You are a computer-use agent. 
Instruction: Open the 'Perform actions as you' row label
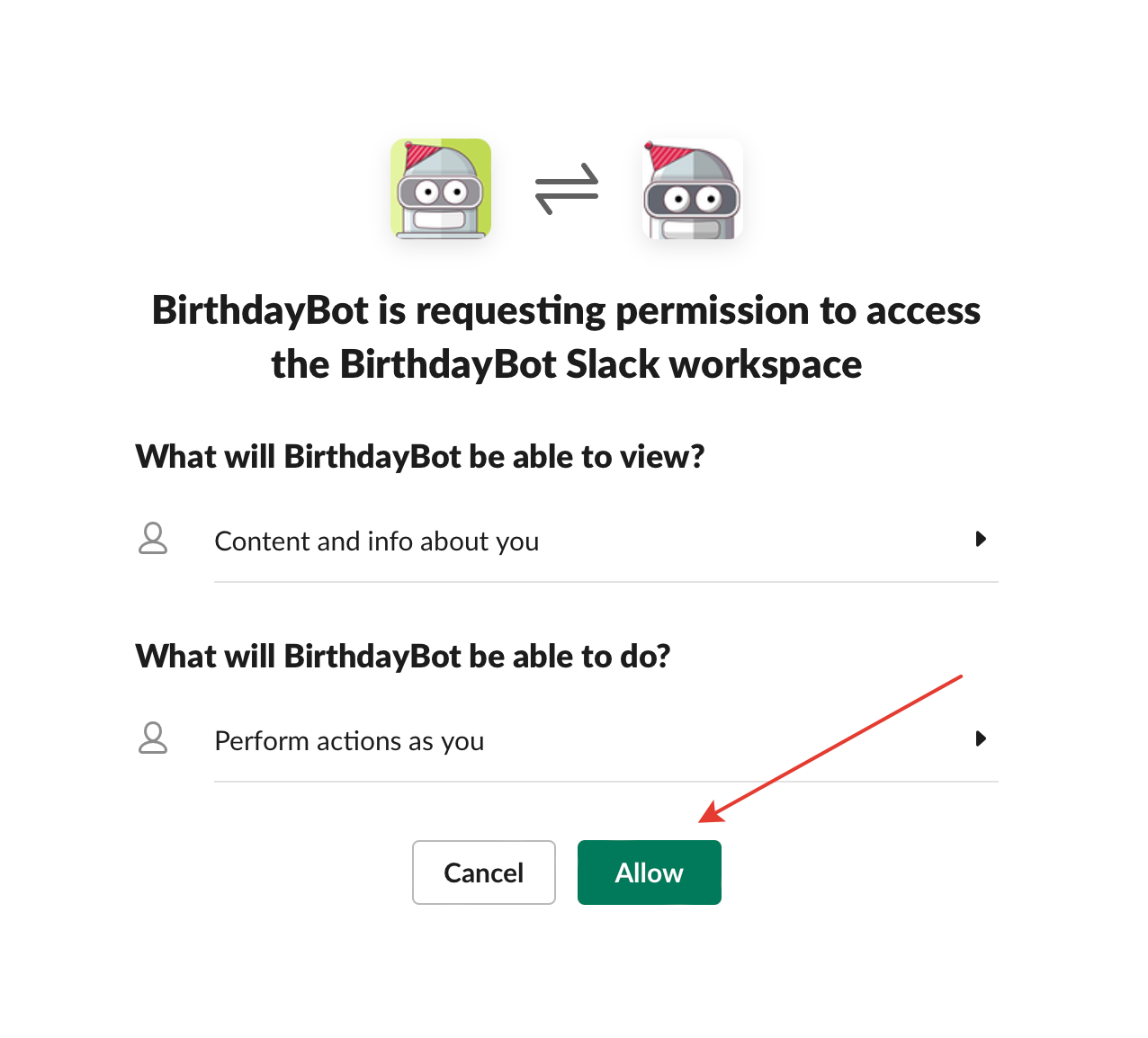click(x=349, y=741)
